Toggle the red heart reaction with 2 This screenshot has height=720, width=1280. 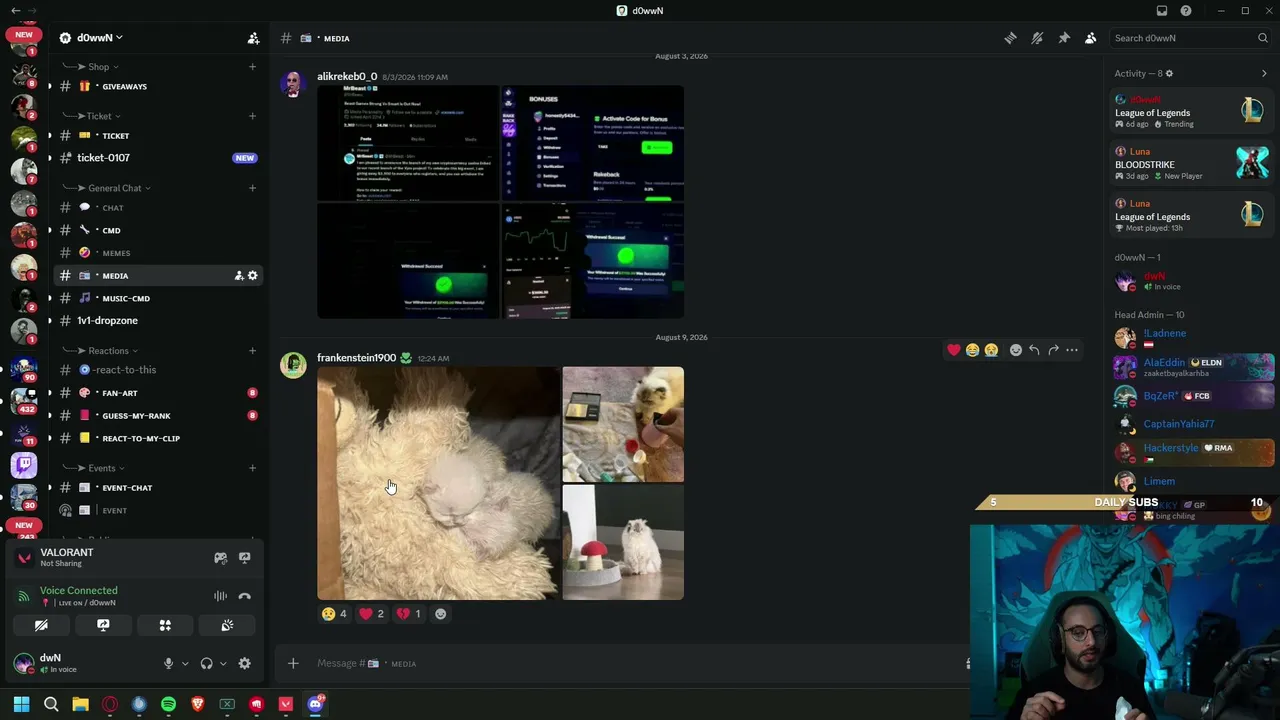pos(372,614)
